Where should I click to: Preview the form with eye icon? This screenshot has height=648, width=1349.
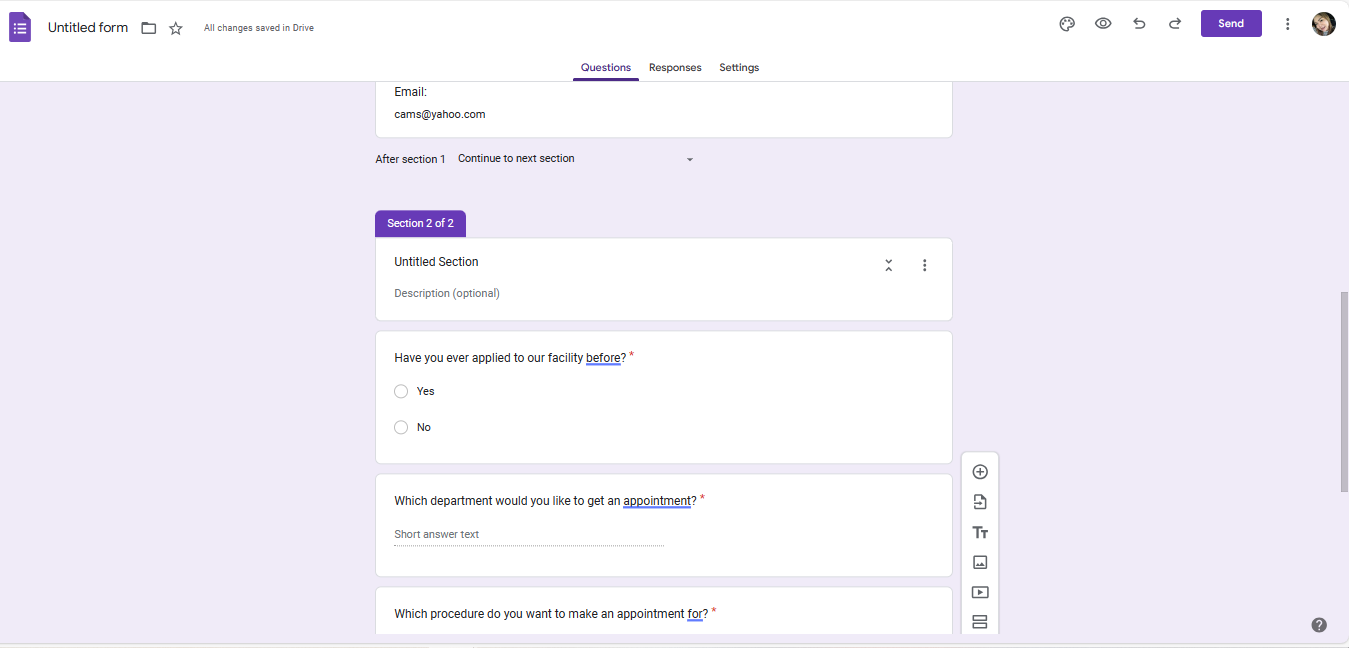click(x=1103, y=24)
